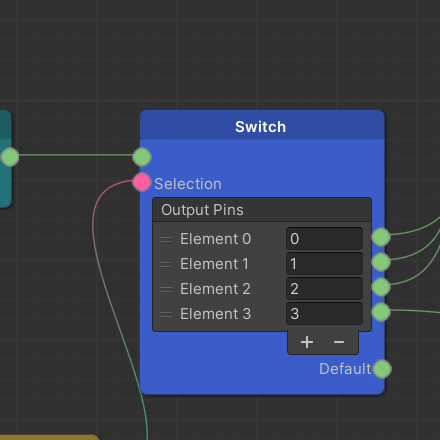Viewport: 440px width, 440px height.
Task: Click the Element 1 value field
Action: tap(324, 264)
